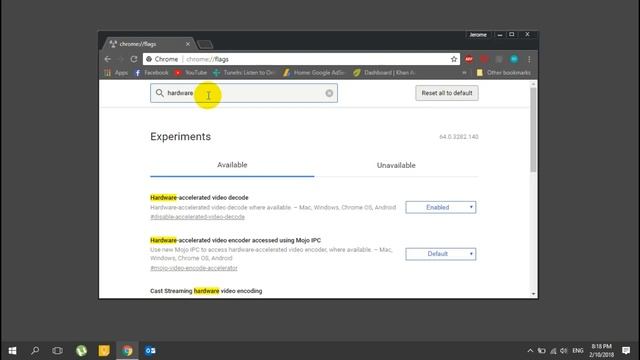Viewport: 640px width, 360px height.
Task: Switch to the Available tab
Action: point(232,165)
